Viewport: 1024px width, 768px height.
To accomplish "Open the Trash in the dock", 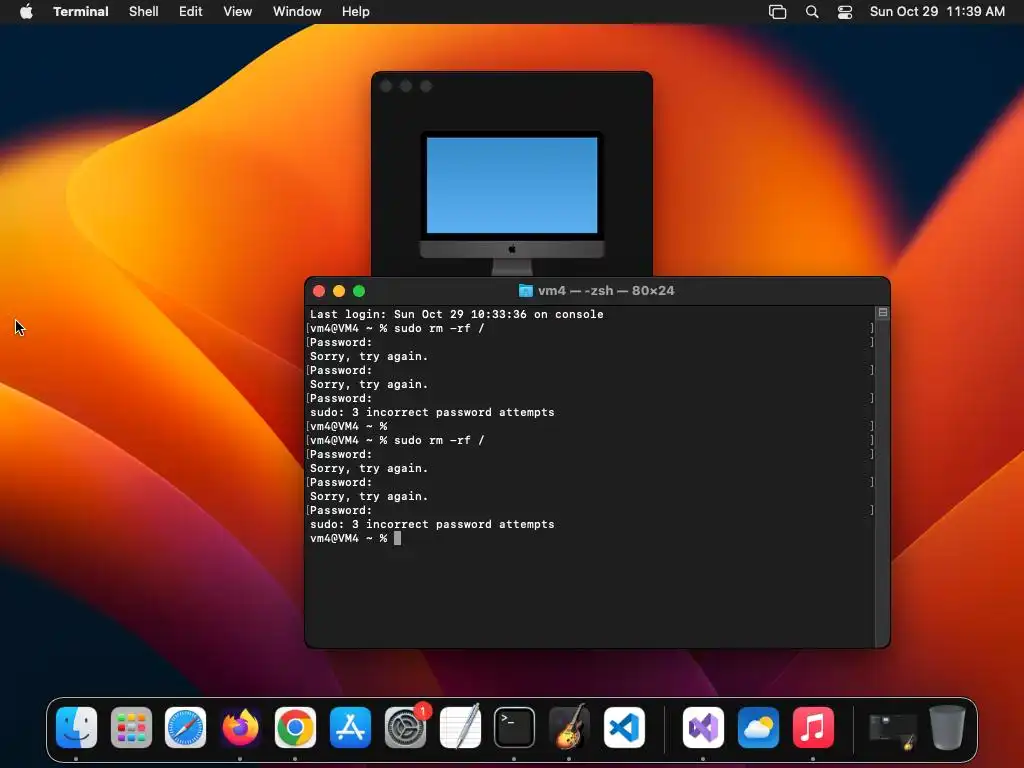I will pyautogui.click(x=947, y=727).
